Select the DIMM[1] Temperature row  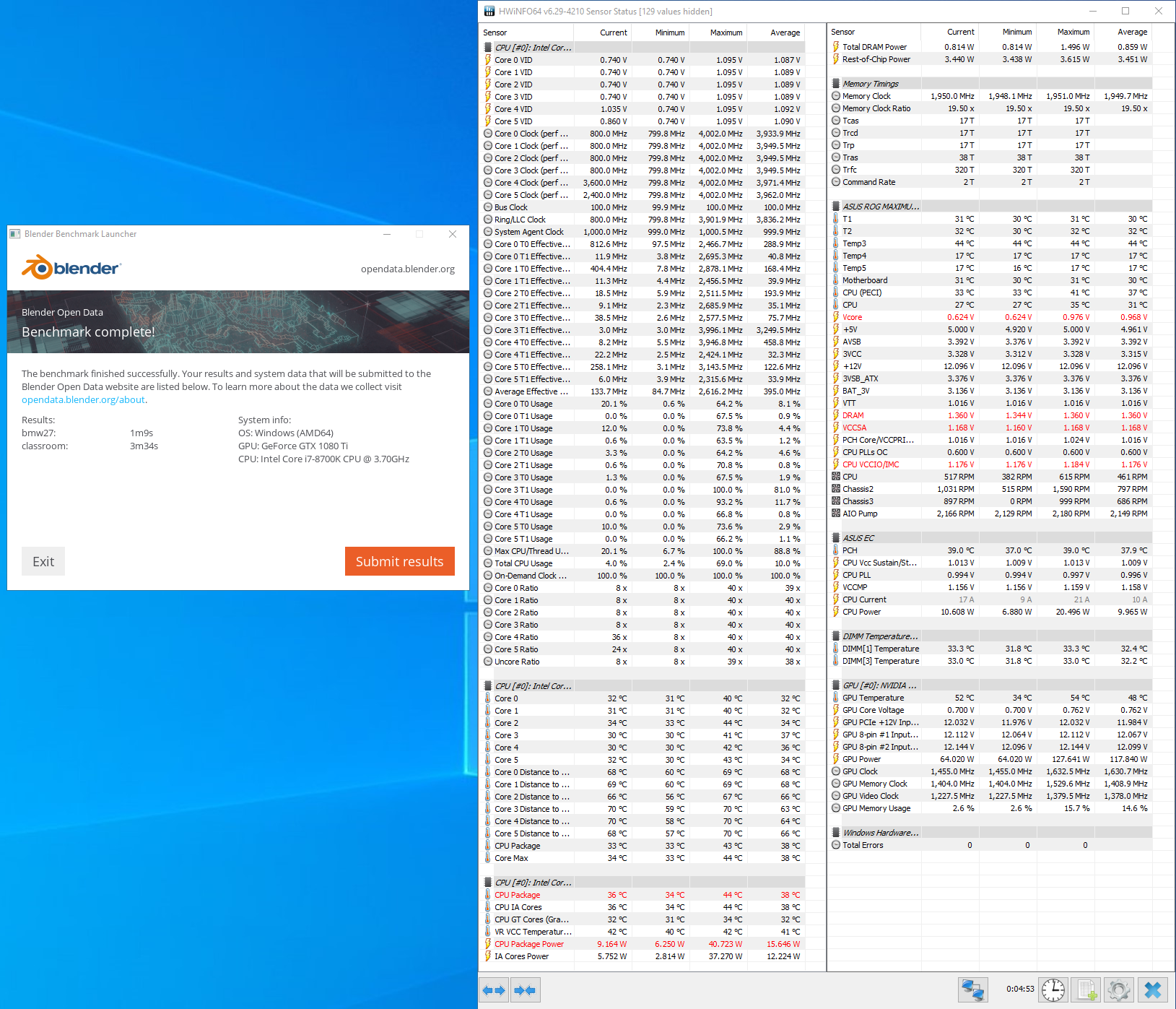coord(990,649)
